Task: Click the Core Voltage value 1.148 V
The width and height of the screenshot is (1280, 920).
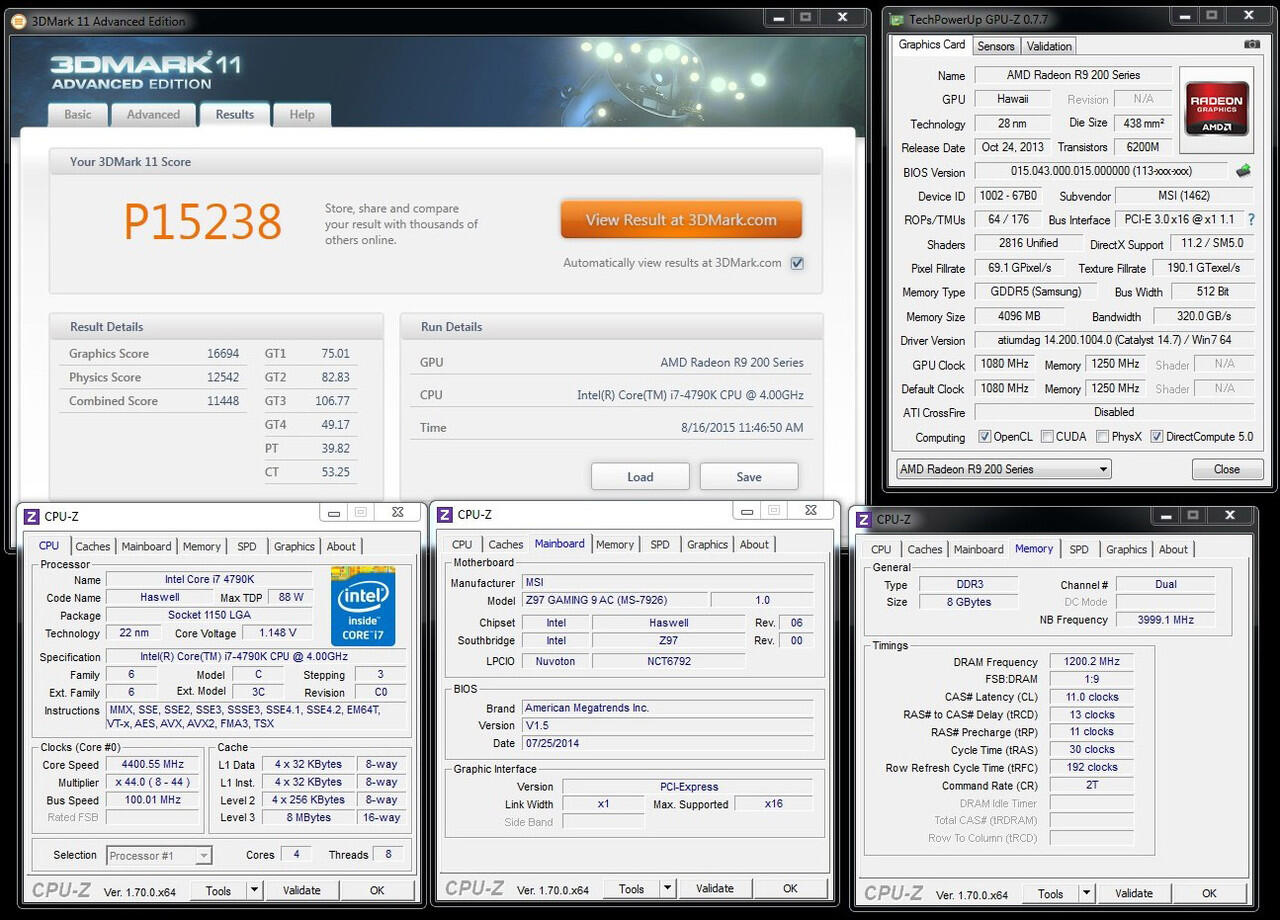Action: pos(277,633)
